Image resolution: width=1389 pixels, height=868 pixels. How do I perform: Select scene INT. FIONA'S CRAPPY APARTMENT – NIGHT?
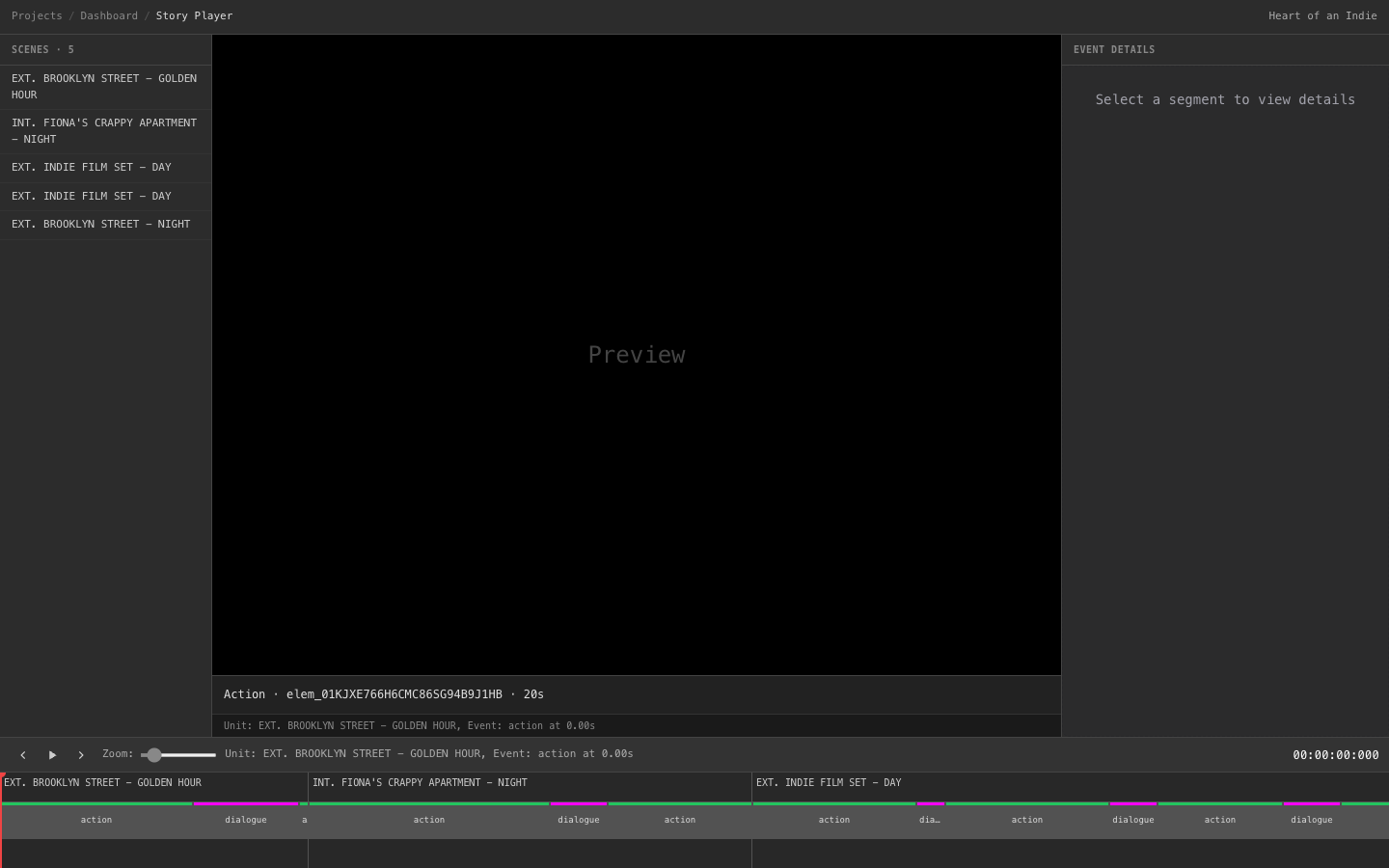point(104,130)
